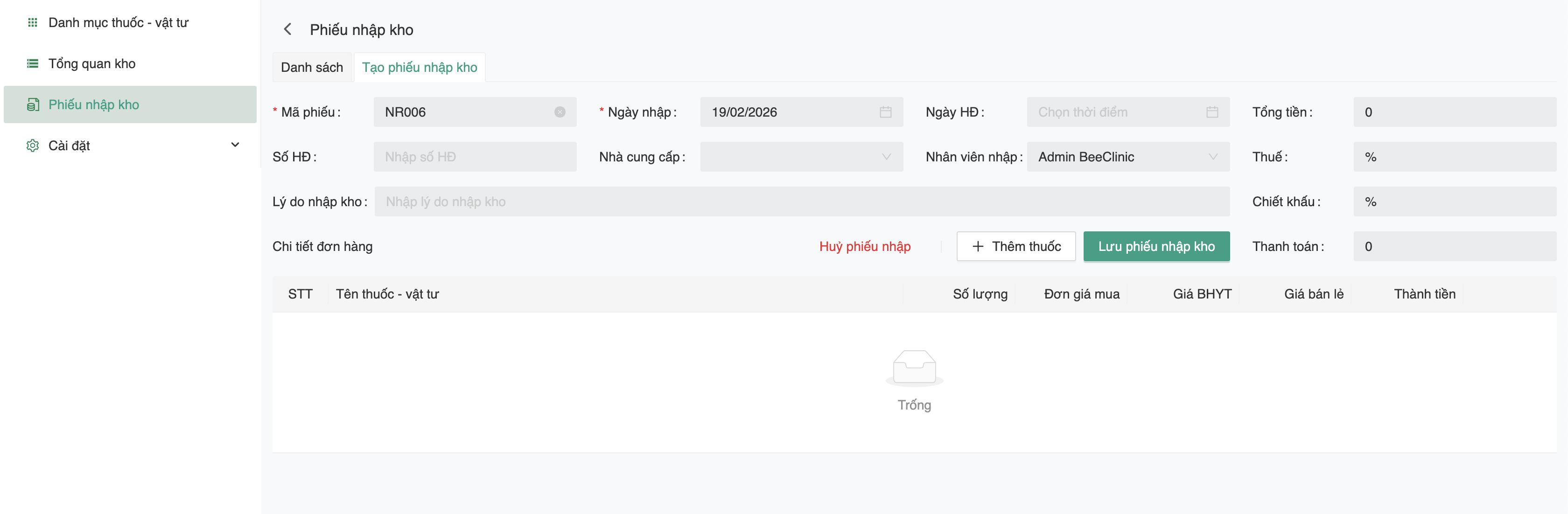The width and height of the screenshot is (1568, 514).
Task: Open calendar icon in Ngày HĐ field
Action: (x=1211, y=112)
